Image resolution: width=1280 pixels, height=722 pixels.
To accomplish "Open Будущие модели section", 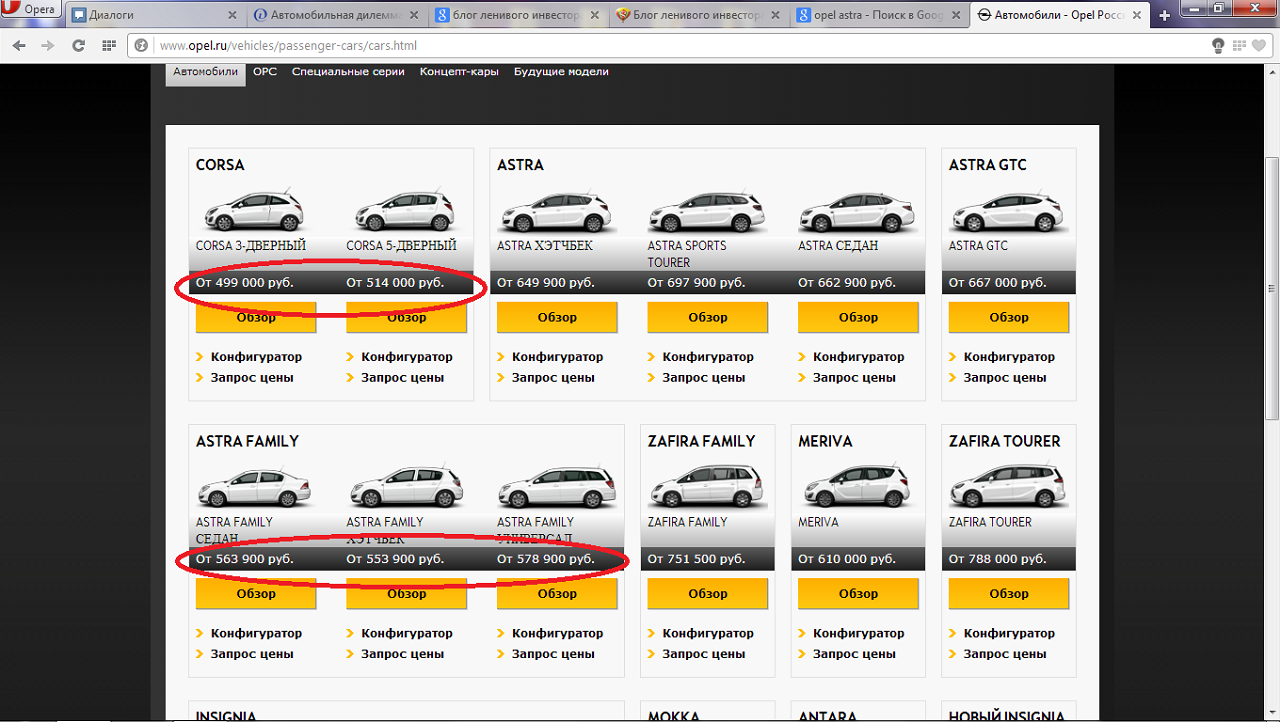I will [561, 72].
